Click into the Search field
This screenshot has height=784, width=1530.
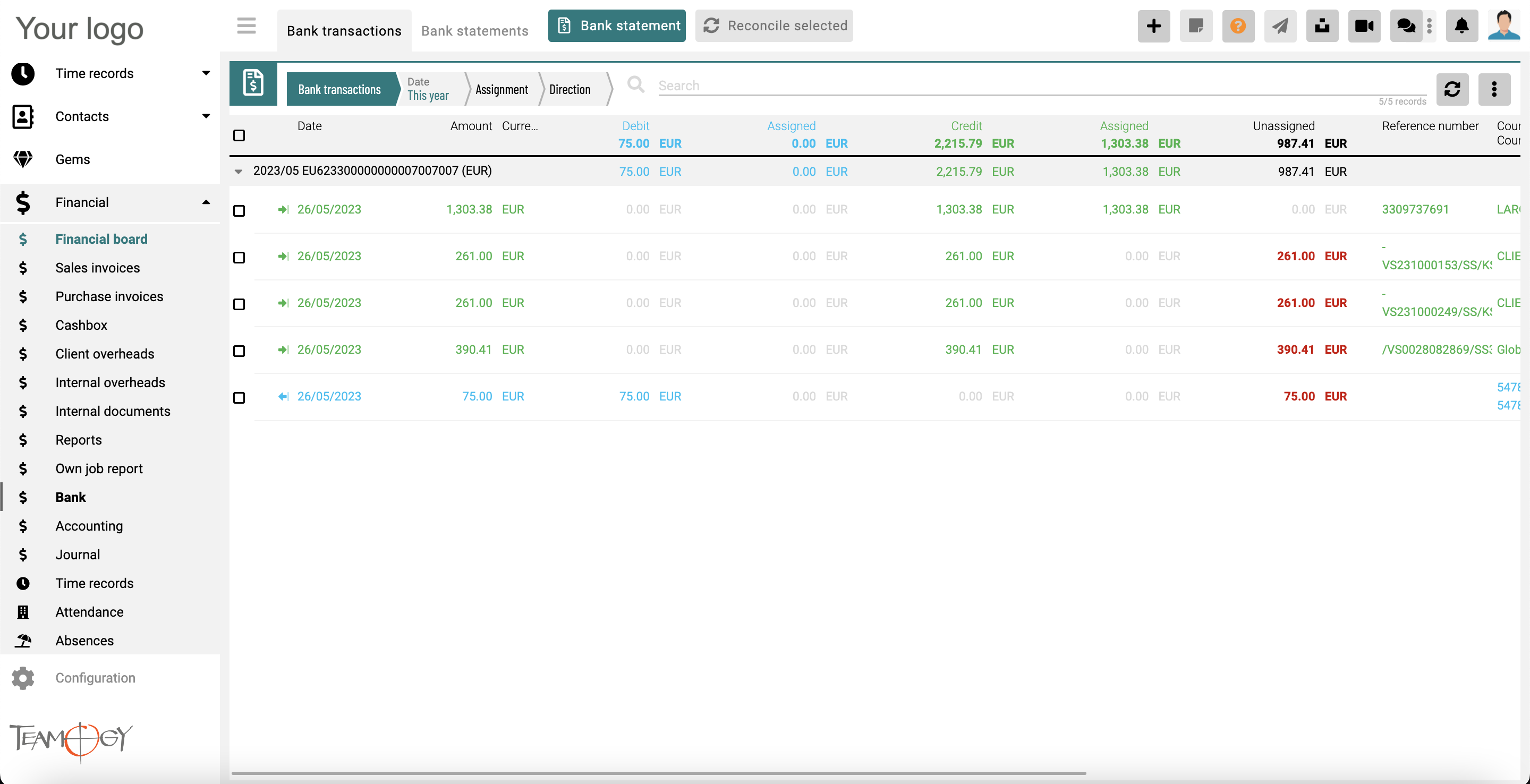(1042, 86)
